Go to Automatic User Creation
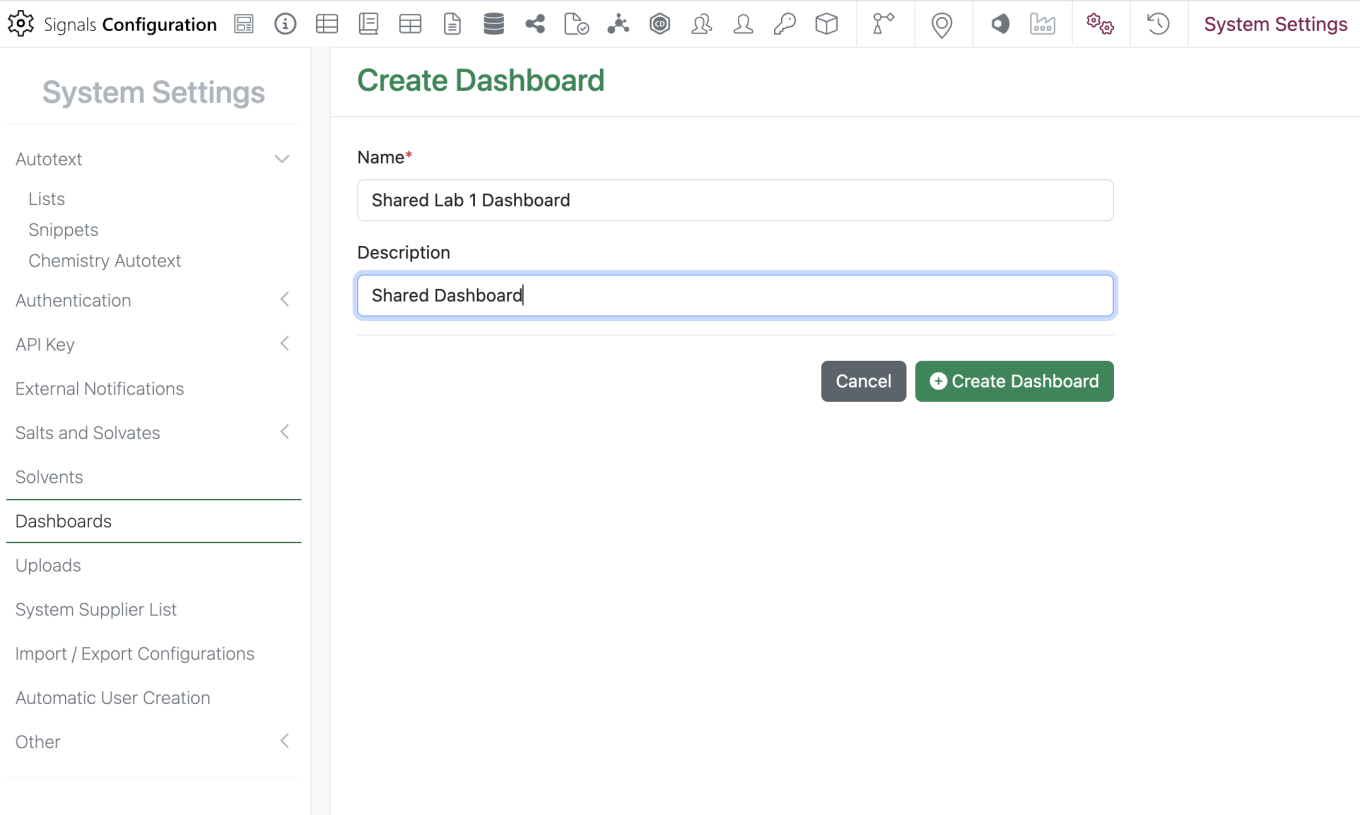This screenshot has height=815, width=1360. pyautogui.click(x=113, y=698)
